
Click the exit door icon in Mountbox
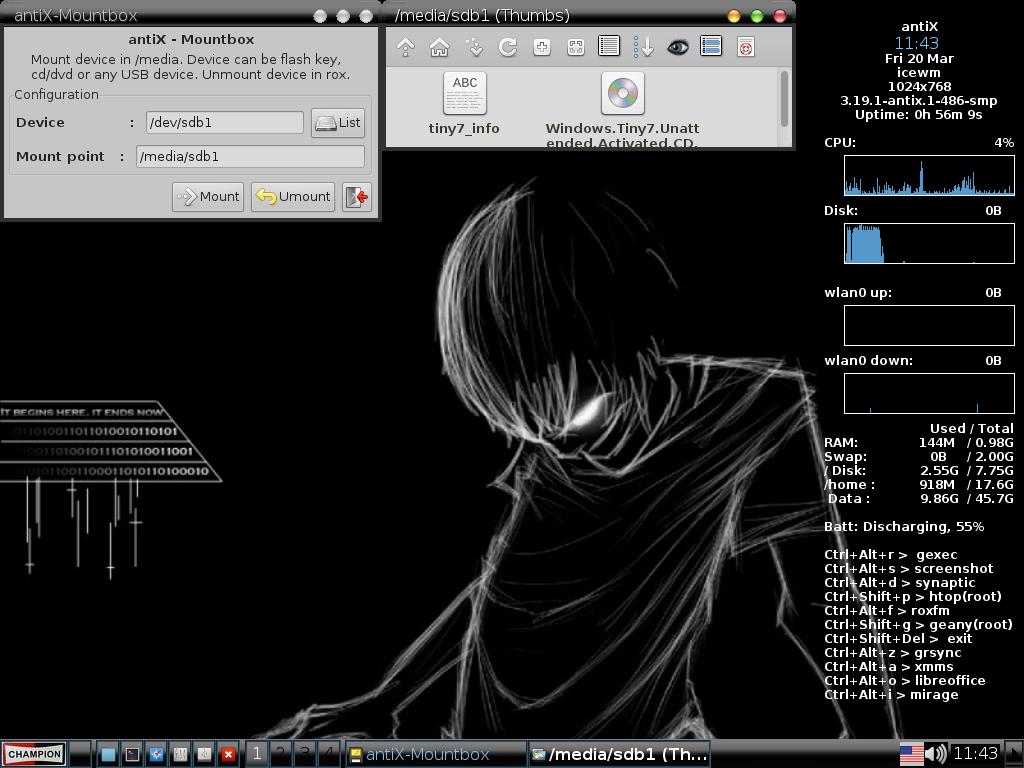click(357, 196)
